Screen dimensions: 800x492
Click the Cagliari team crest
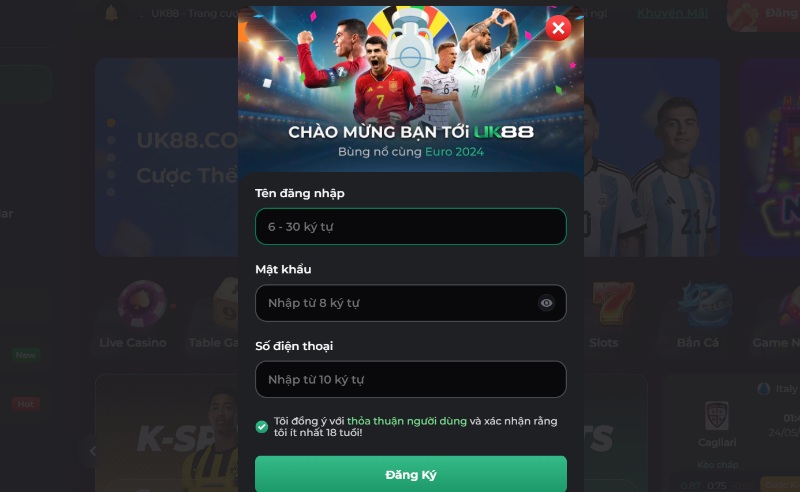pos(717,415)
